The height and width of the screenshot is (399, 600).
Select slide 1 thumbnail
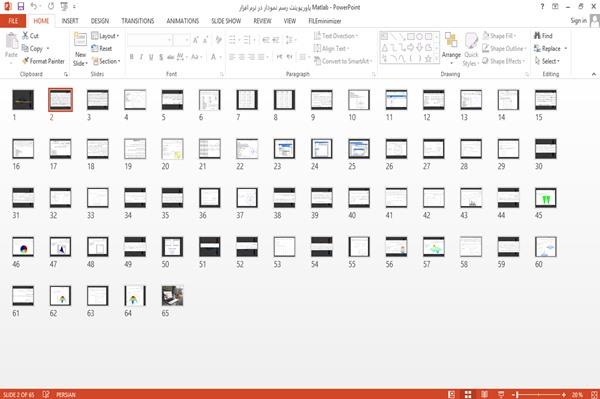click(x=23, y=100)
